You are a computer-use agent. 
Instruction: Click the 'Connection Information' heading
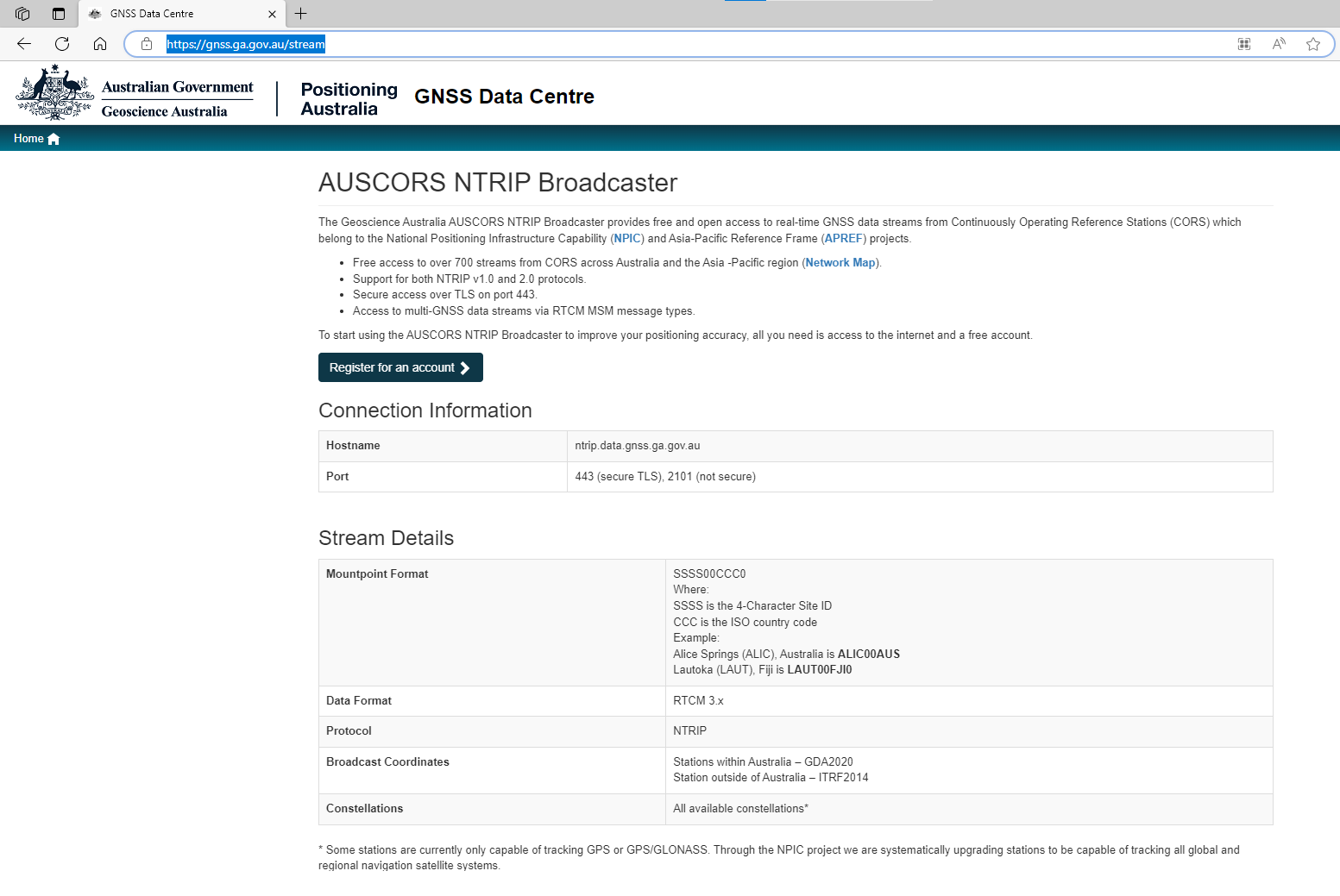425,410
